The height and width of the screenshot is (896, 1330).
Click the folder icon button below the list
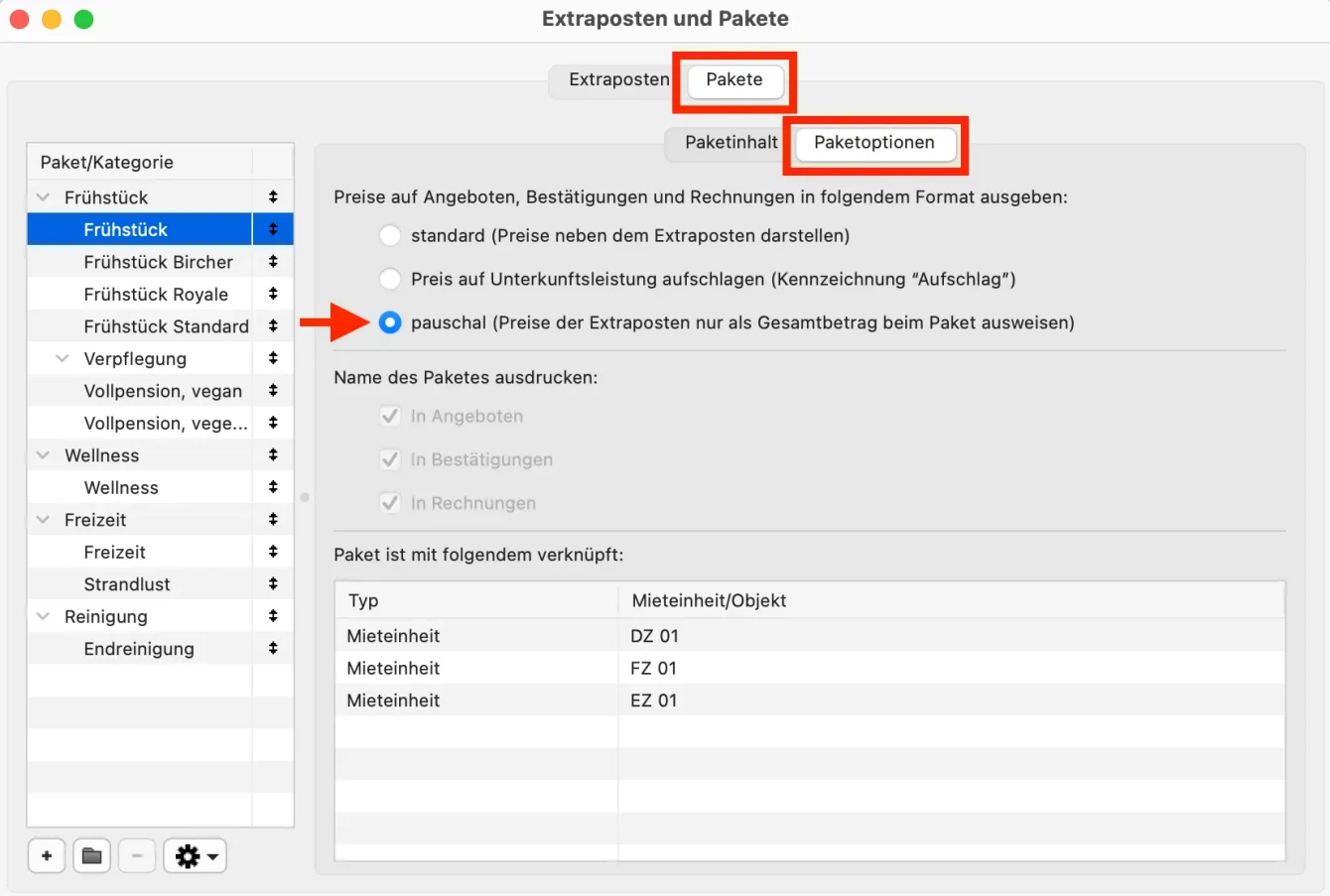(91, 855)
